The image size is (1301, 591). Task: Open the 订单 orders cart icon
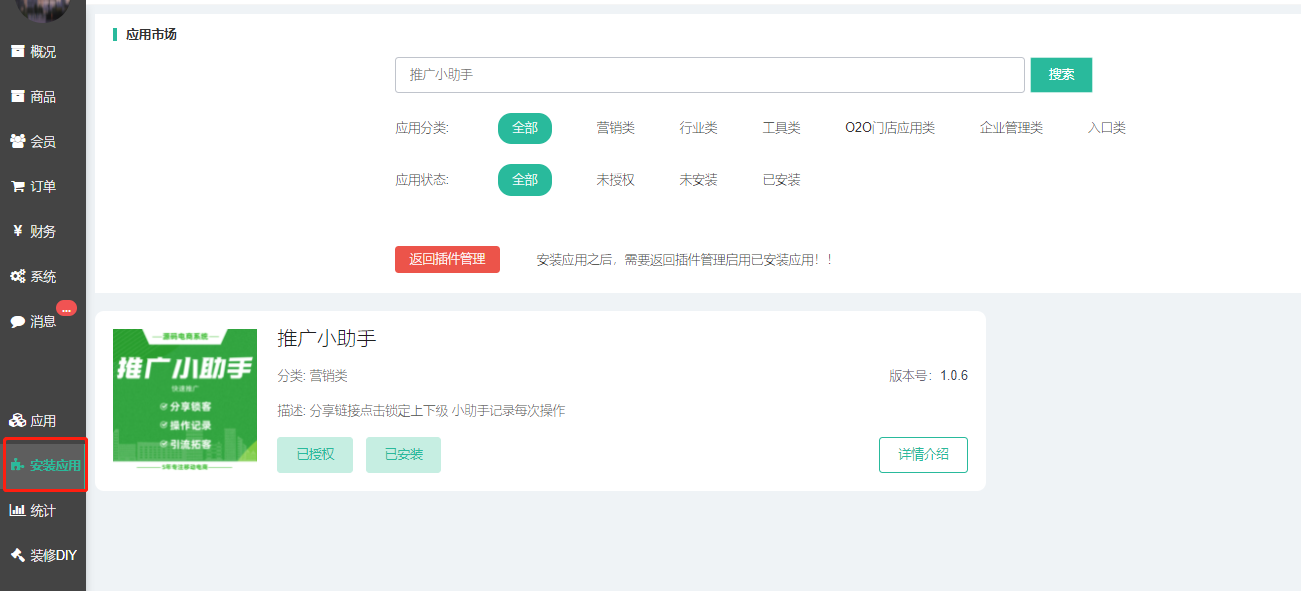point(17,187)
